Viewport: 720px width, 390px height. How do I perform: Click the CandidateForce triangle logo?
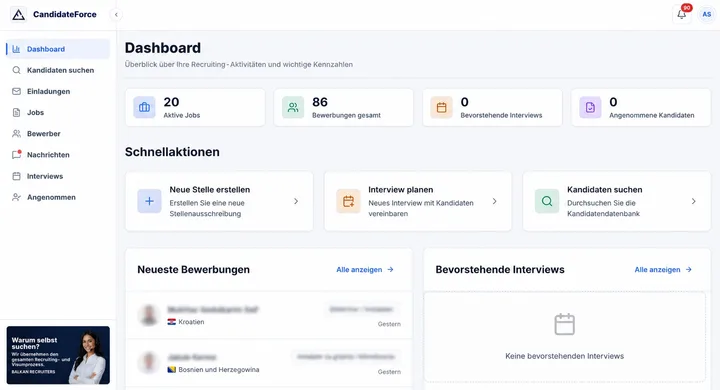click(x=18, y=14)
